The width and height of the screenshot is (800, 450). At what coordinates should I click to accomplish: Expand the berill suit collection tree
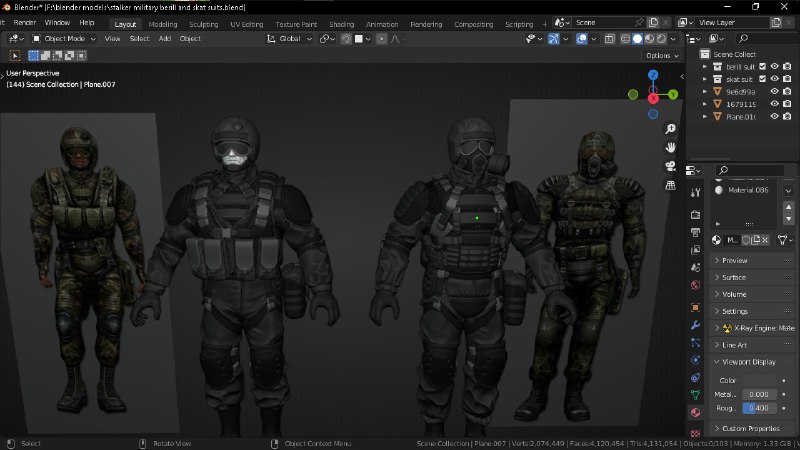pyautogui.click(x=705, y=66)
